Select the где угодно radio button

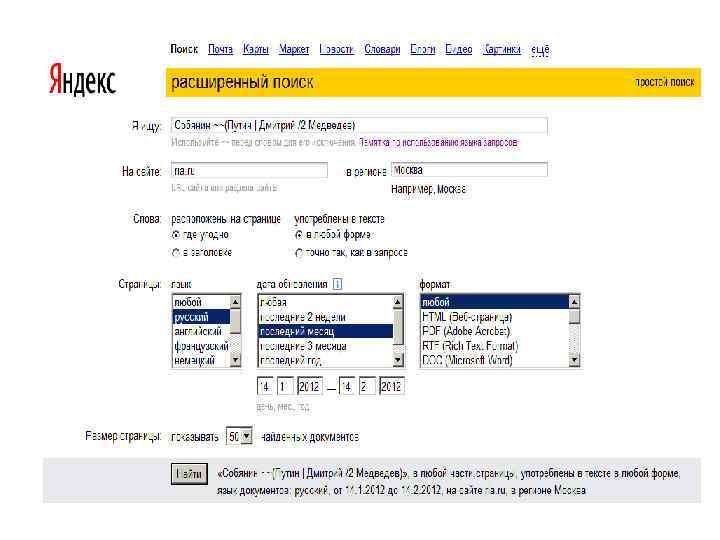click(175, 235)
